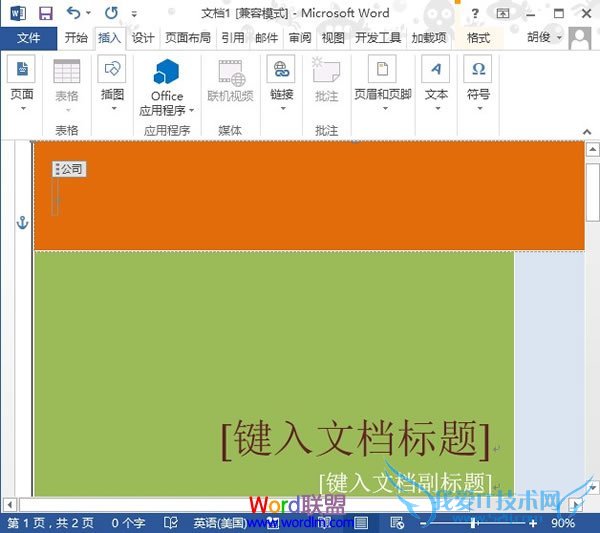Open the 邮件 tab
The image size is (600, 533).
[266, 38]
